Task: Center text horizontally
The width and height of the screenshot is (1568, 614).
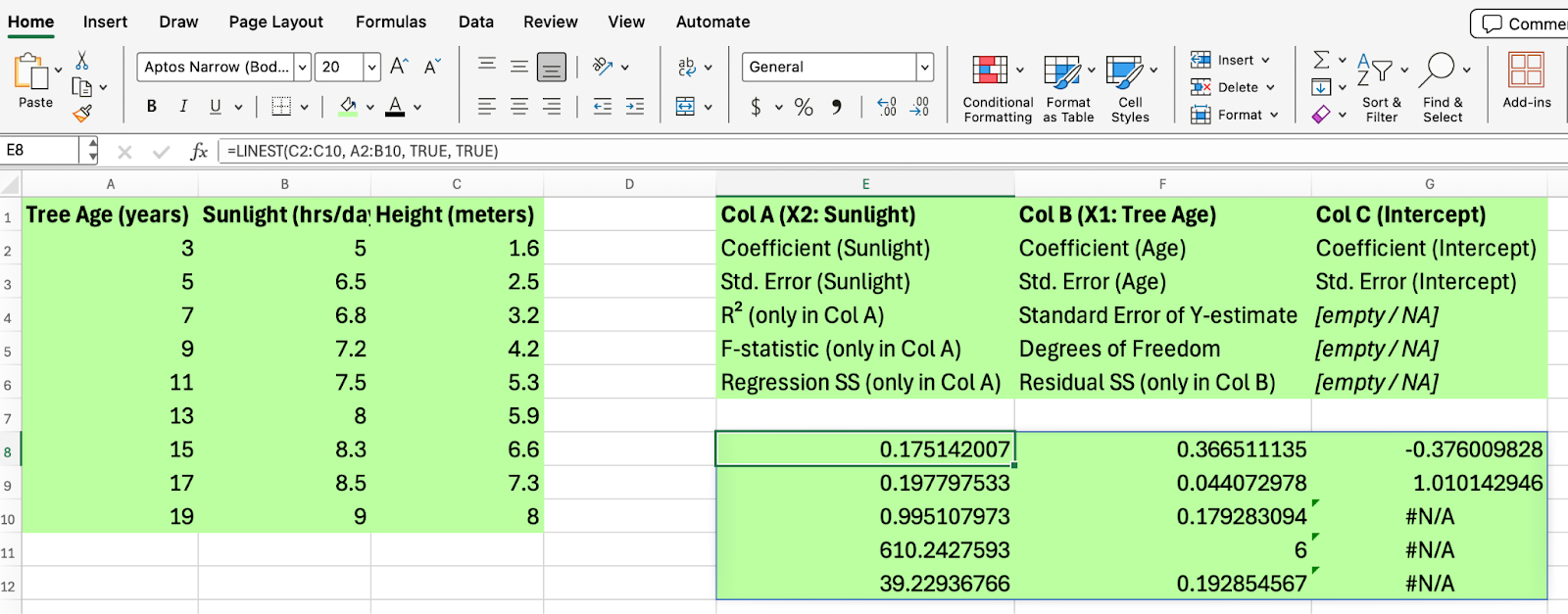Action: [x=519, y=106]
